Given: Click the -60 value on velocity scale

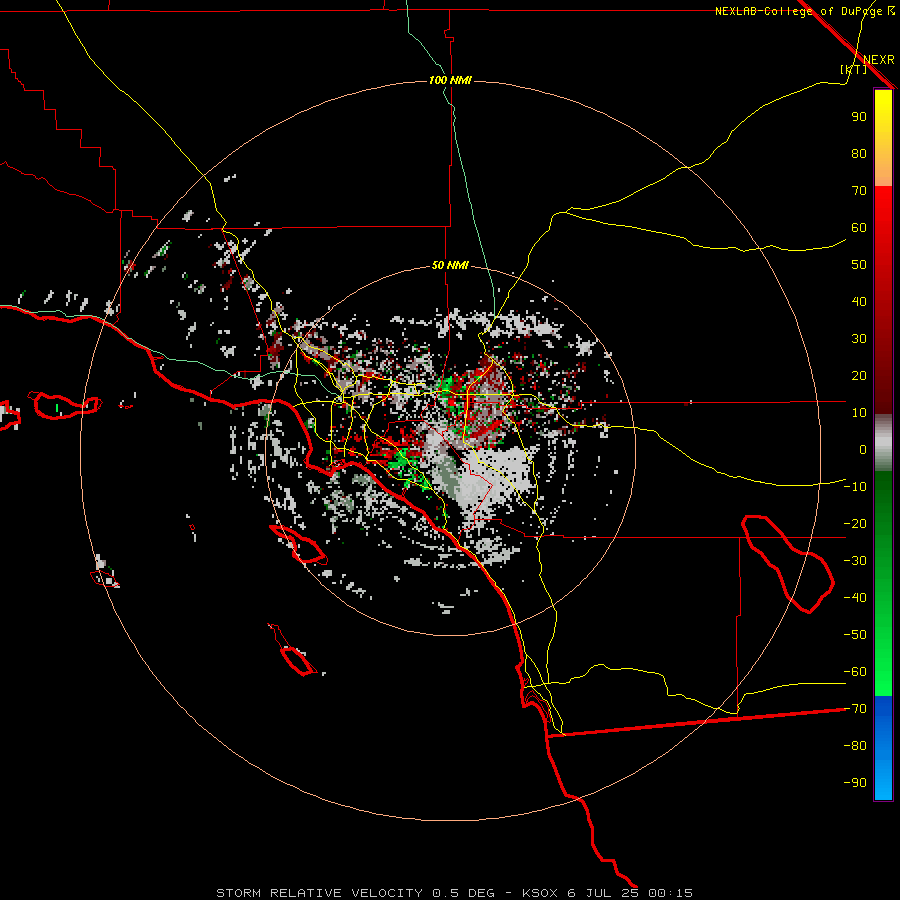Looking at the screenshot, I should 855,672.
